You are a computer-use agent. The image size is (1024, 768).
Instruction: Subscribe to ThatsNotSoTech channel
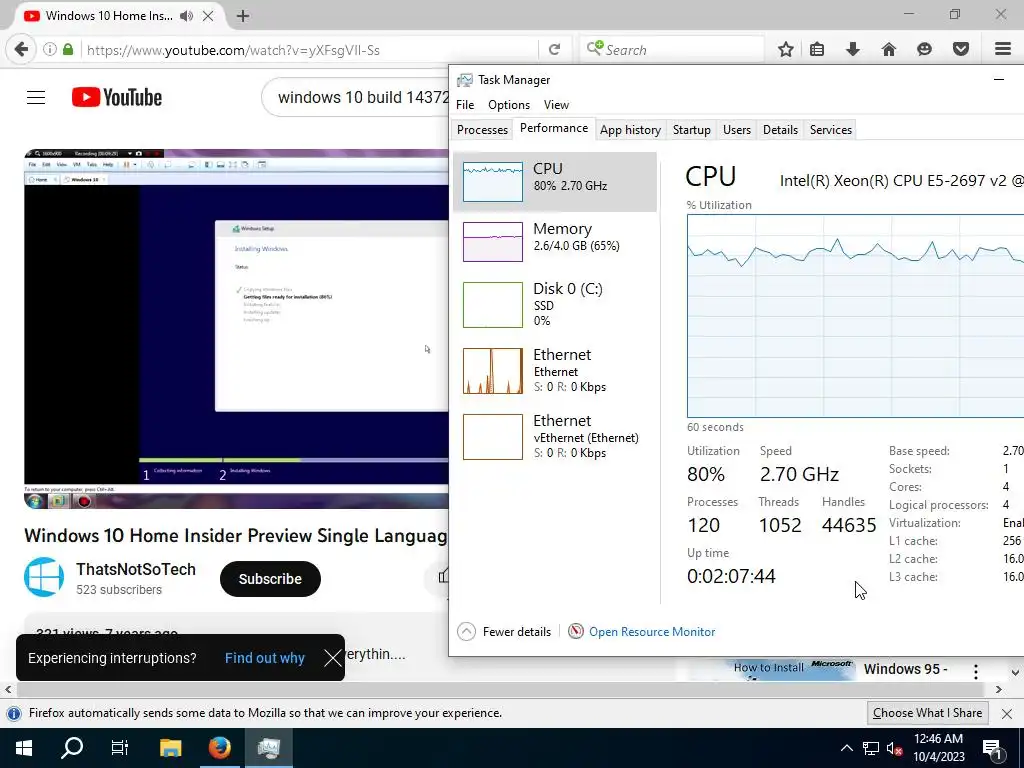coord(270,579)
